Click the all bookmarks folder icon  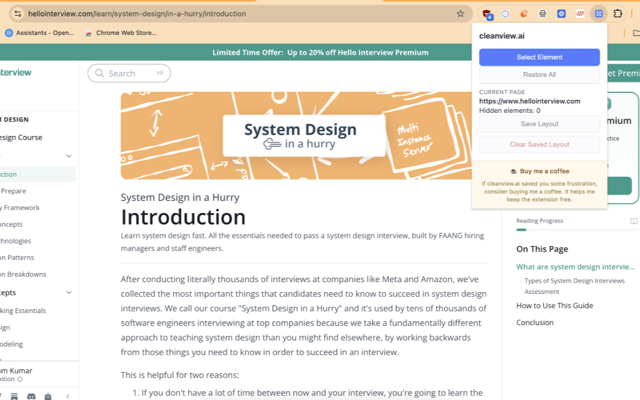(636, 33)
